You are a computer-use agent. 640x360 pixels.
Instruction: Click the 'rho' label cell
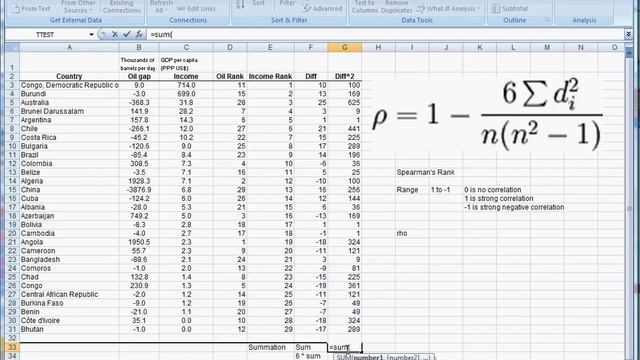412,233
